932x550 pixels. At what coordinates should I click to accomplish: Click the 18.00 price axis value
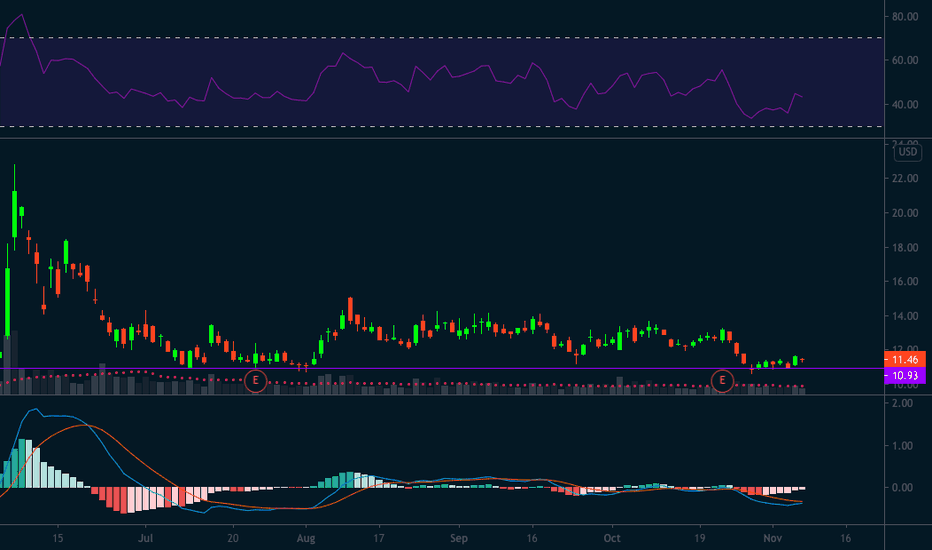905,247
